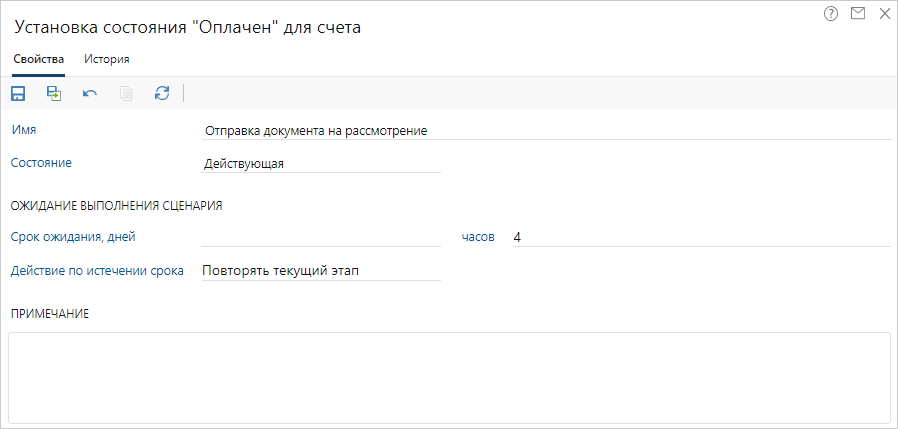
Task: Click the Refresh icon in toolbar
Action: 162,93
